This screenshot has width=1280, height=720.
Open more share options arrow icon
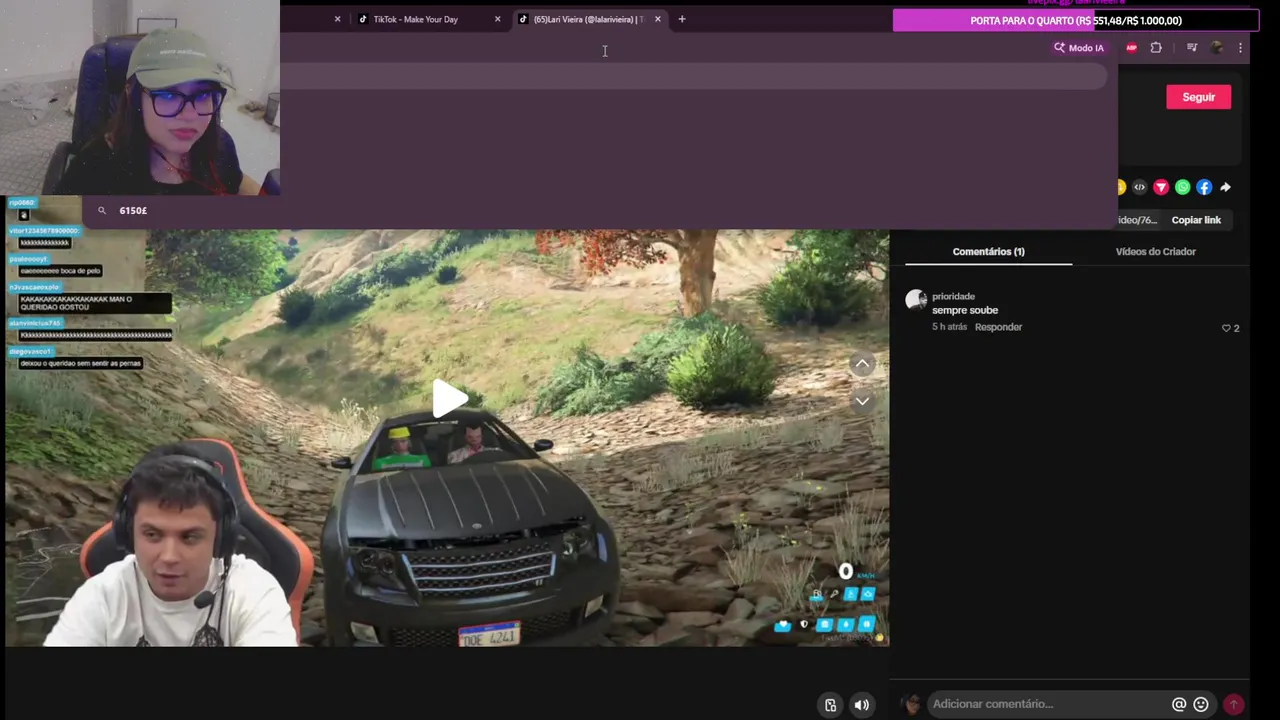[1225, 187]
